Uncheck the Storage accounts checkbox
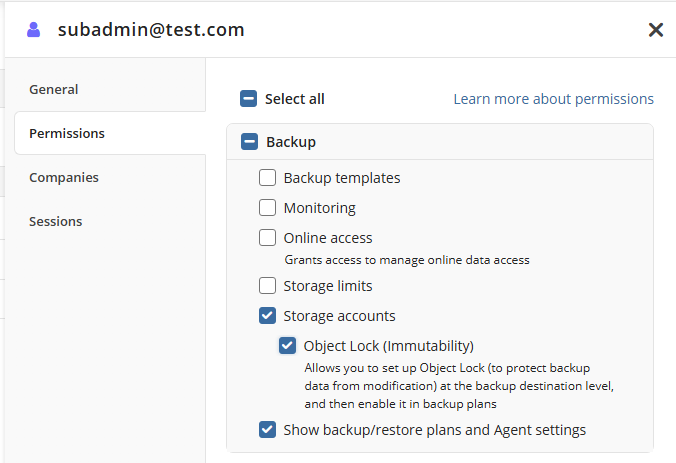Screen dimensions: 676x463 268,316
